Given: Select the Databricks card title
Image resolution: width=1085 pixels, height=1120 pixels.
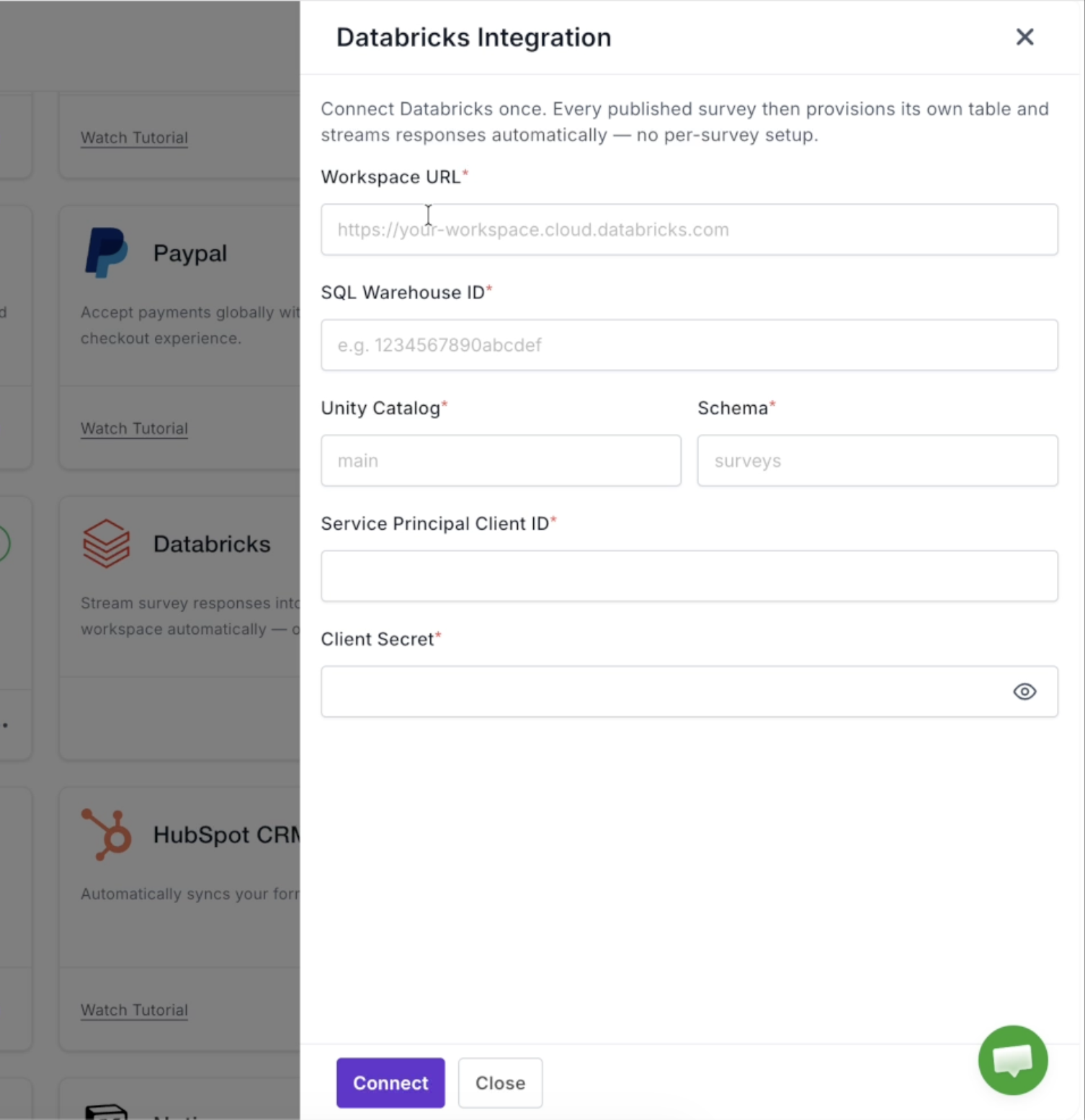Looking at the screenshot, I should [x=212, y=543].
